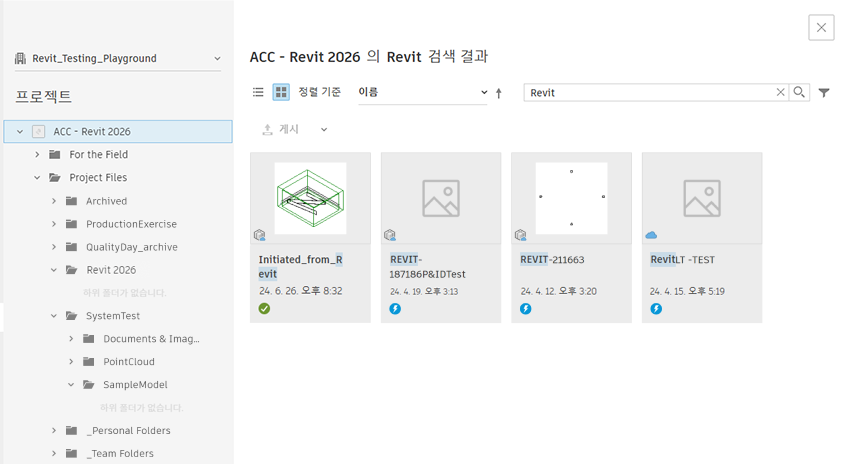Expand the PointCloud folder

(71, 361)
